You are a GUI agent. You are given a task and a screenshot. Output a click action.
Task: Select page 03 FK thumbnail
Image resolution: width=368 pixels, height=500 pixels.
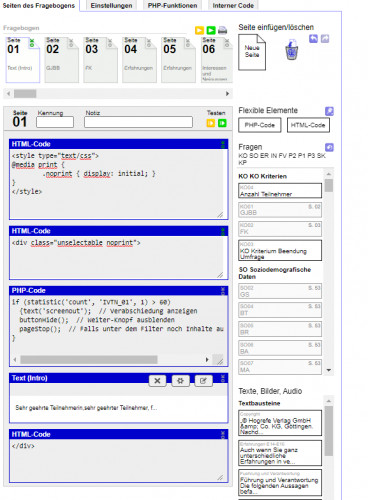tap(100, 60)
